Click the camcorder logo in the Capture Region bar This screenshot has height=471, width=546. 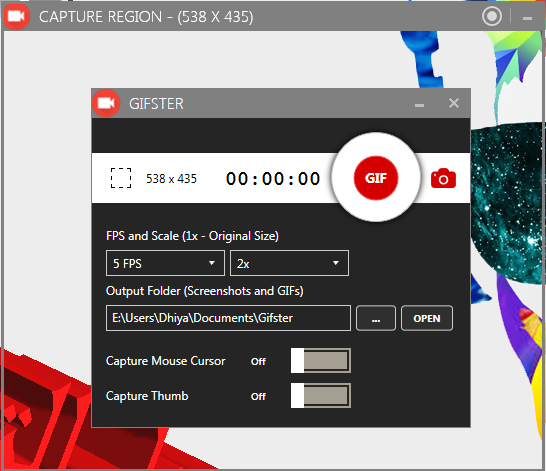point(16,16)
